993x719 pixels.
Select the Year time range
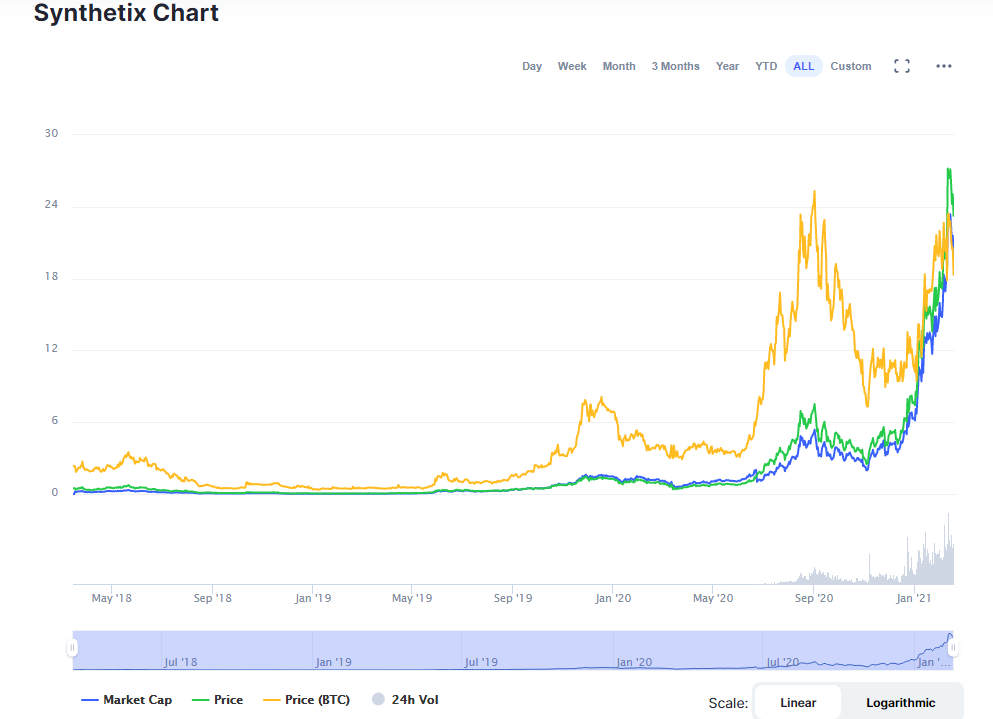pos(727,66)
